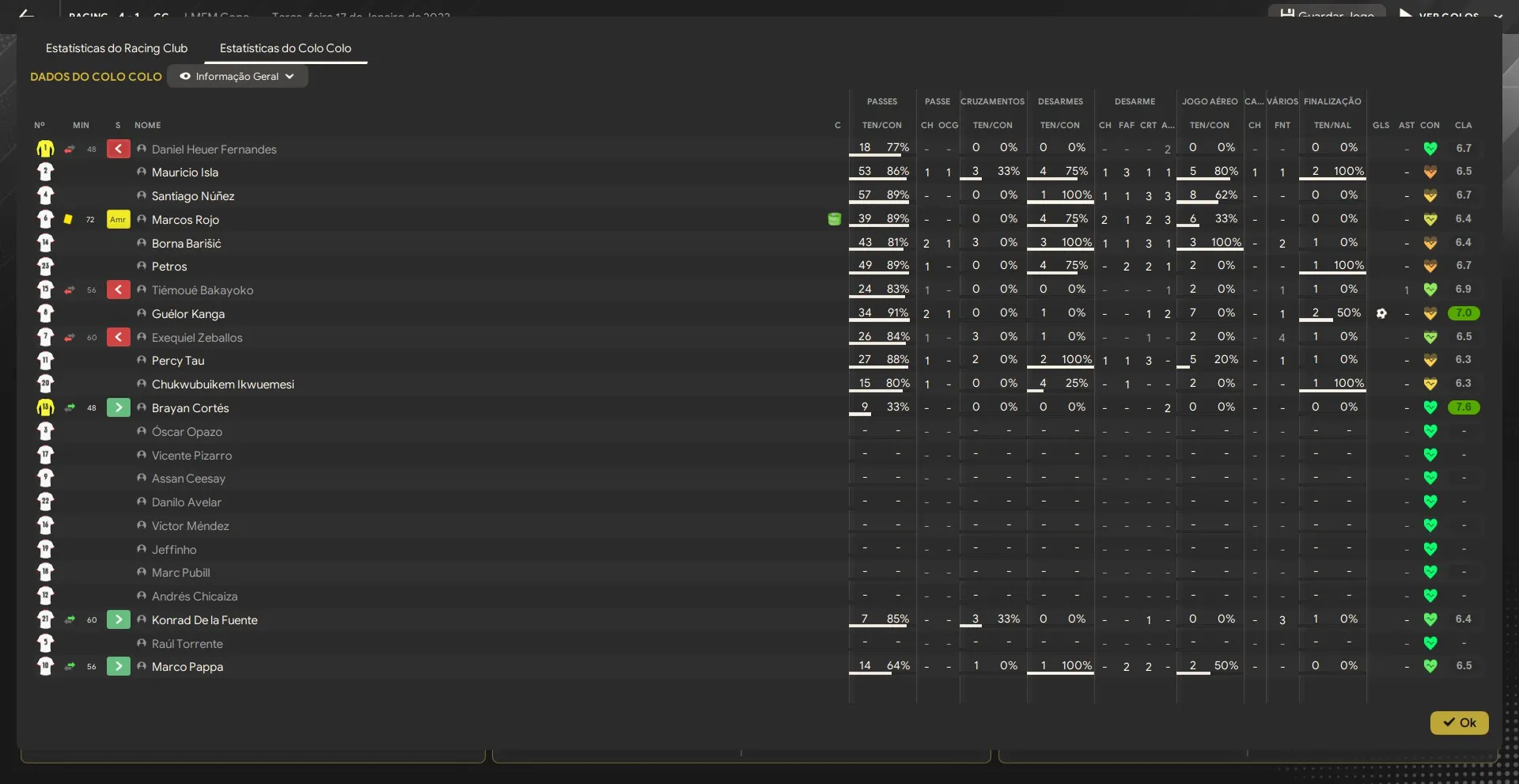Switch to Estatísticas do Racing Club tab
The height and width of the screenshot is (784, 1519).
(x=116, y=48)
